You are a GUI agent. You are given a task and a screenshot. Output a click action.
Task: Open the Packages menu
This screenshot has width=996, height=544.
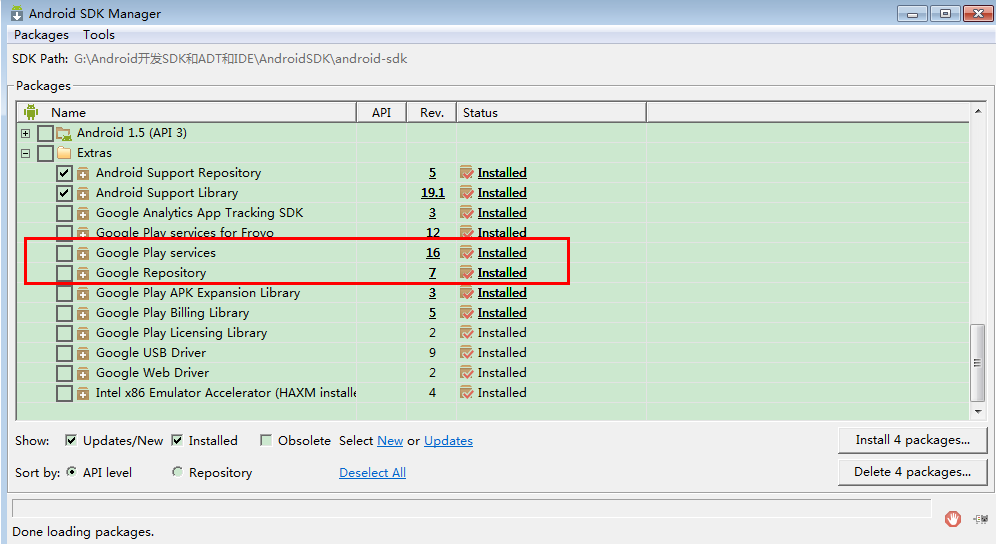point(41,35)
